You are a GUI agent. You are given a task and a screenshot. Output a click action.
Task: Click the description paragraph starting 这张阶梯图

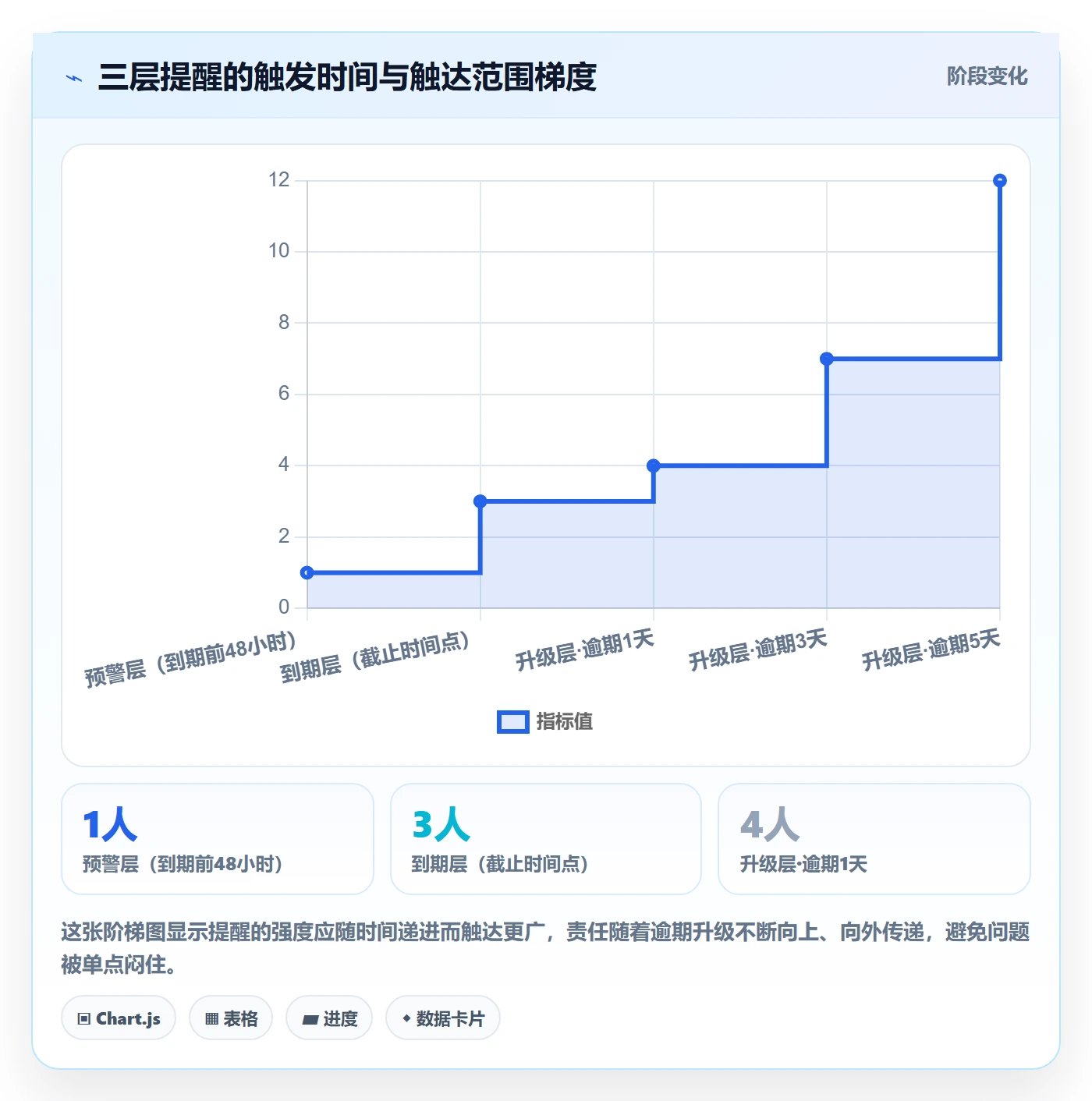545,948
